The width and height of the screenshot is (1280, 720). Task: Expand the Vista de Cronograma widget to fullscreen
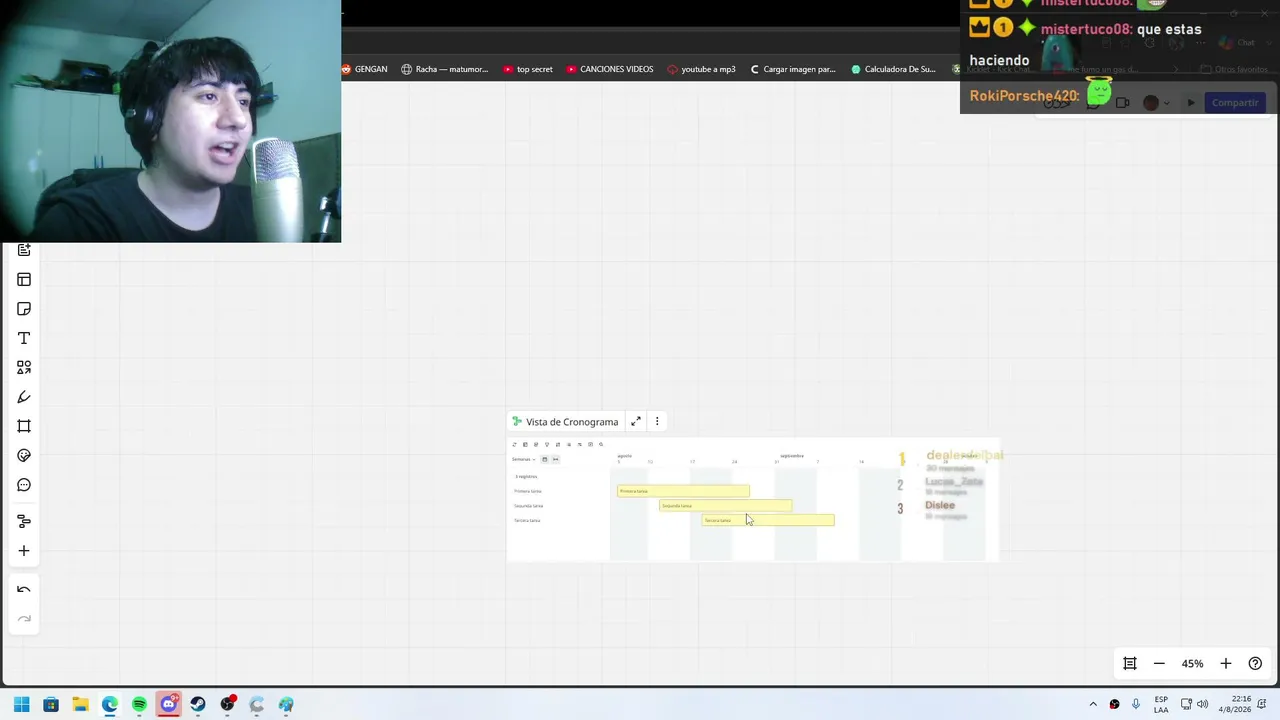coord(636,422)
